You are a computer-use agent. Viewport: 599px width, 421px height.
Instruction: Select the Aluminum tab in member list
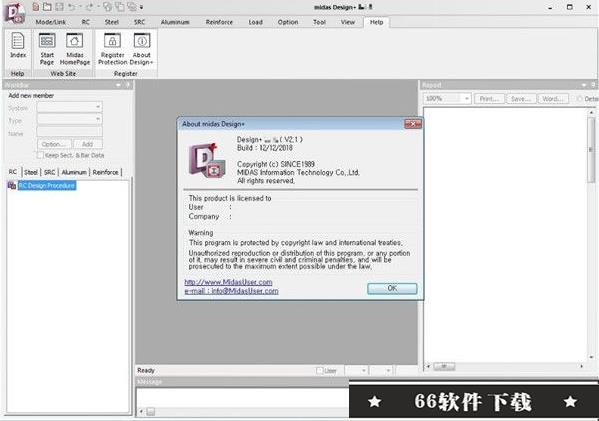click(74, 173)
